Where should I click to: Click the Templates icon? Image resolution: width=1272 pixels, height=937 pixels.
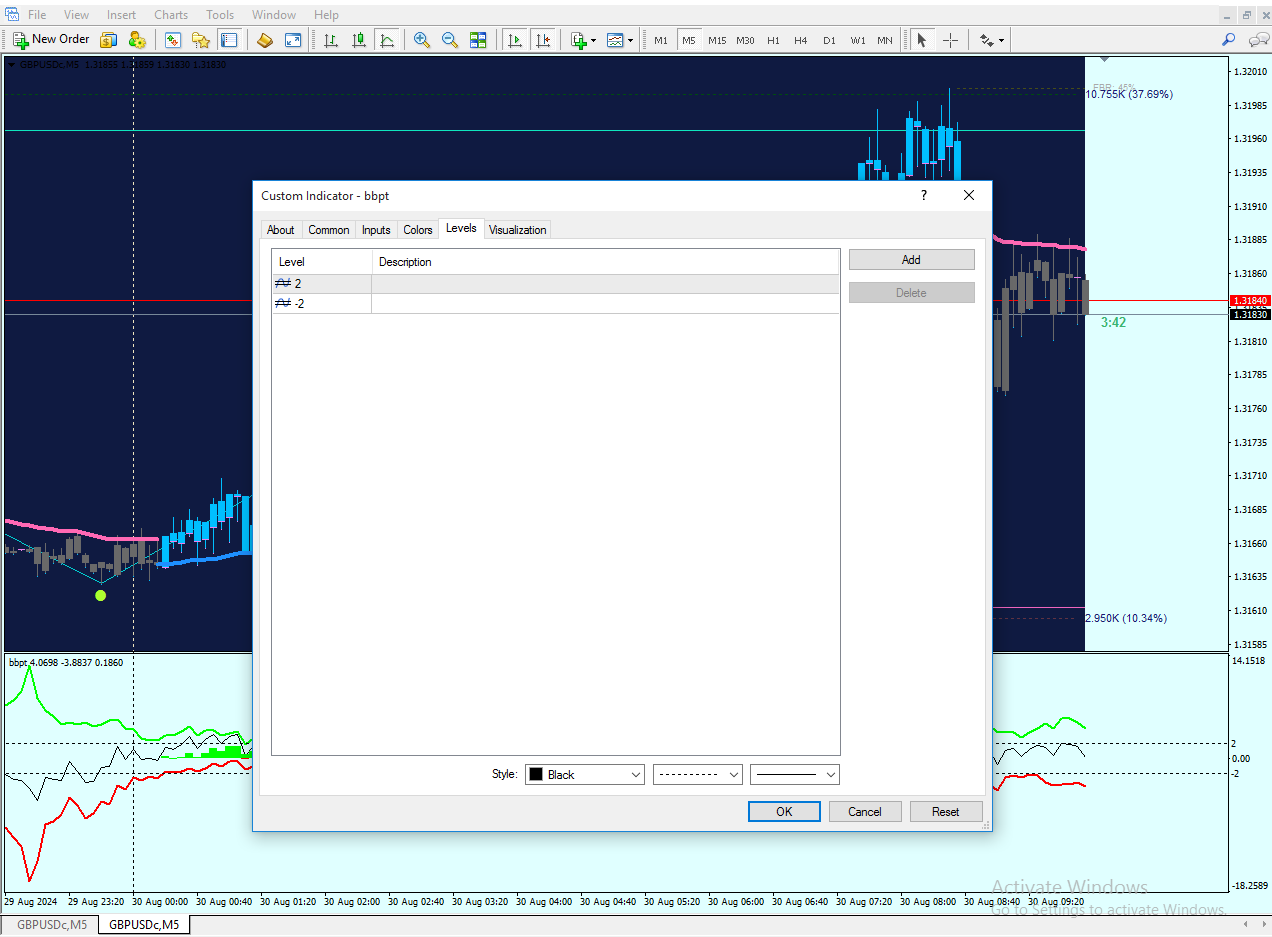(x=614, y=40)
